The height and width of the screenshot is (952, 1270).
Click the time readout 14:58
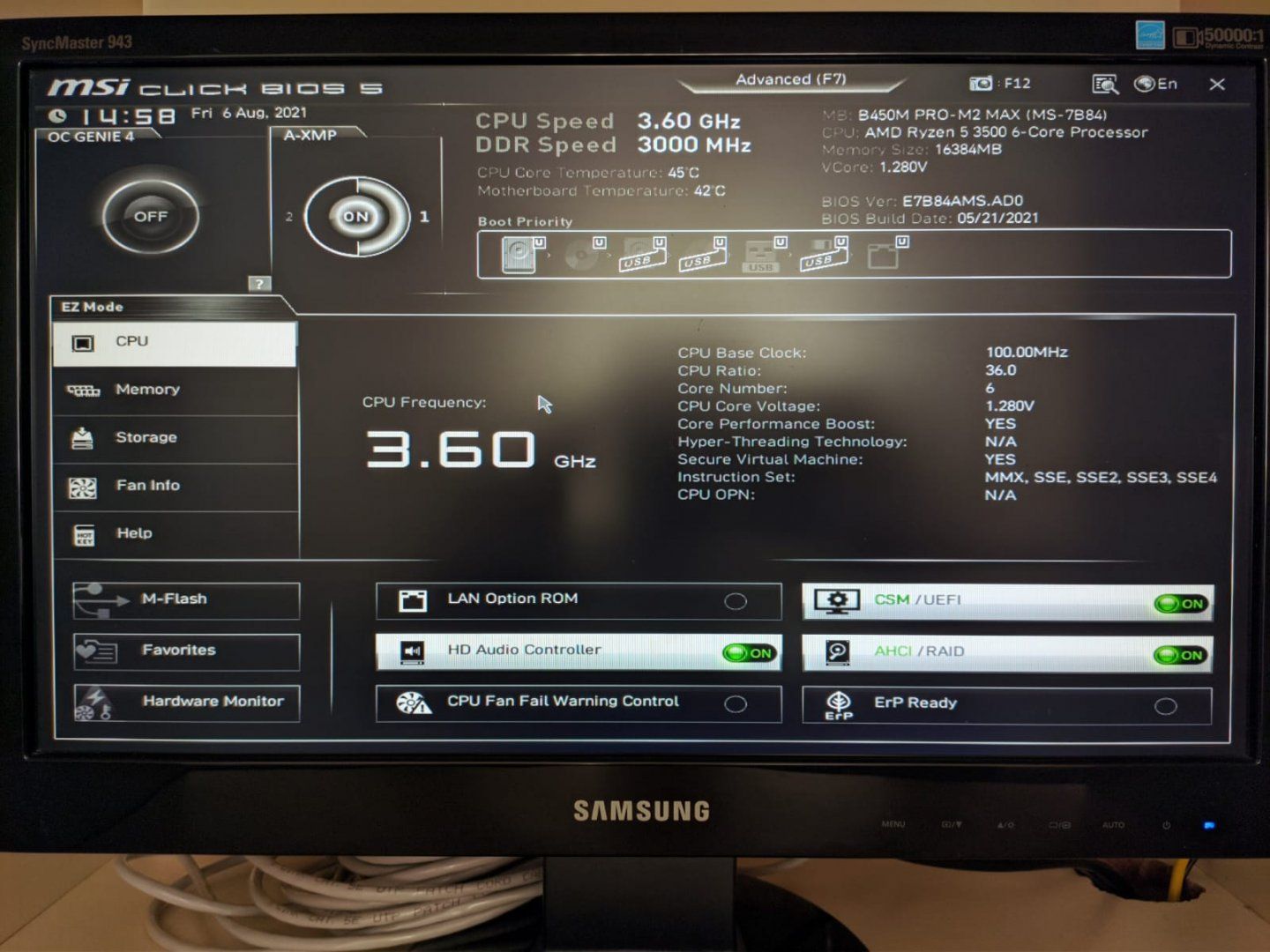(x=129, y=116)
